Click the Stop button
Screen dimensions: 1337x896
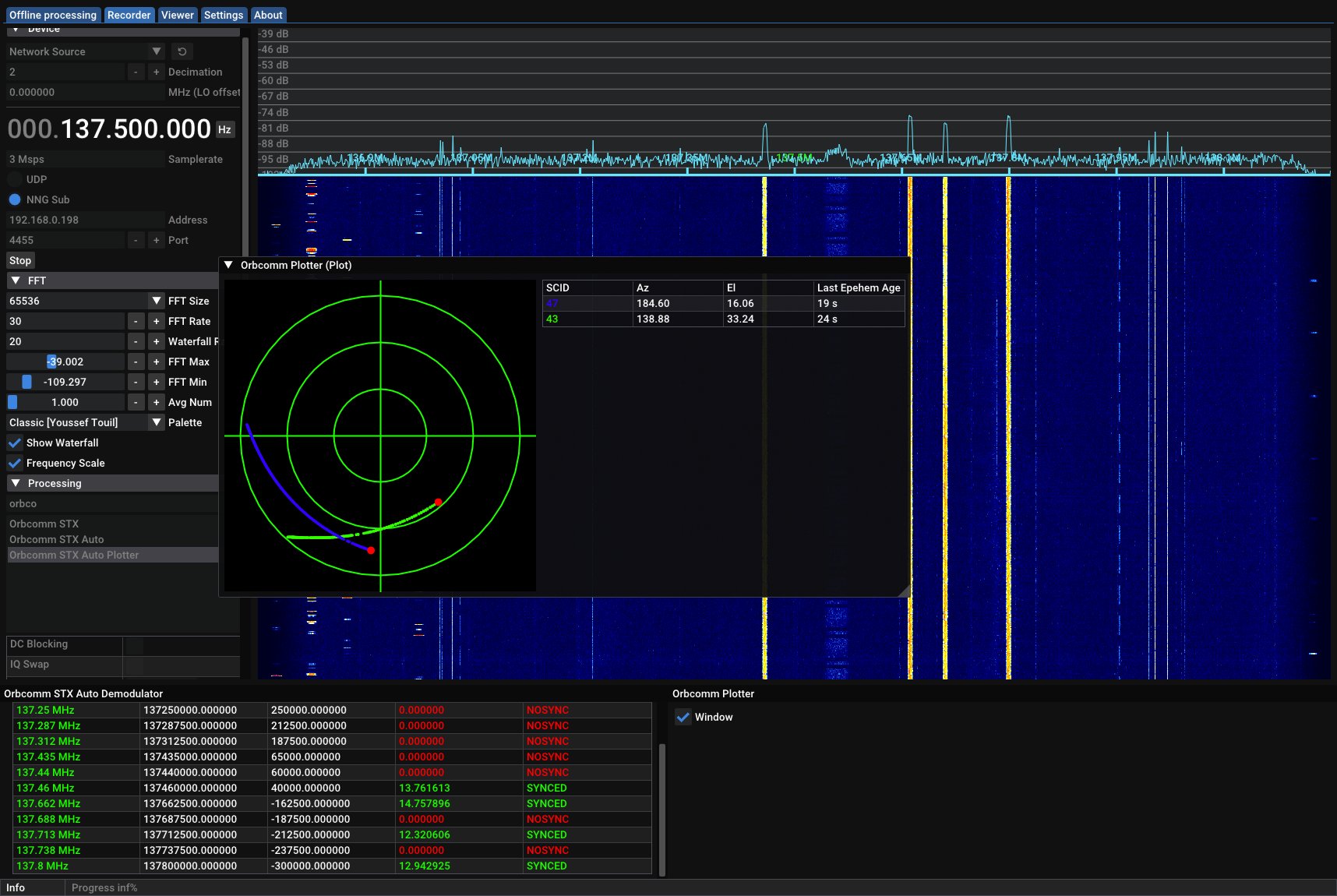click(x=20, y=260)
